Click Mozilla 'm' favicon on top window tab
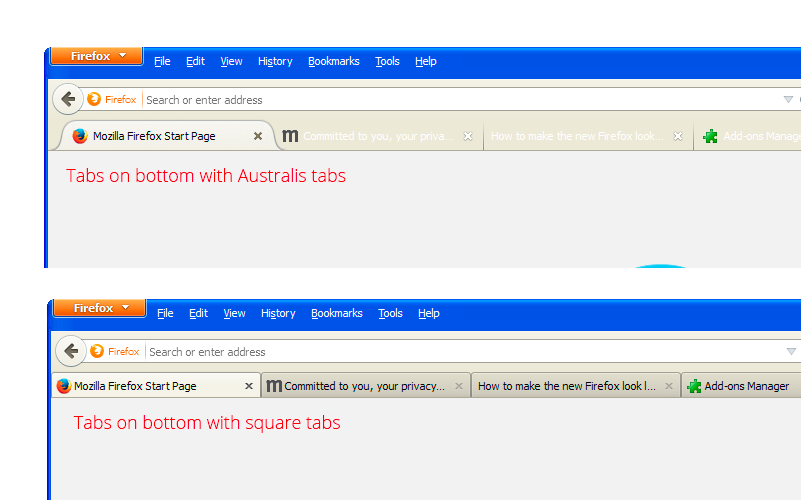Viewport: 801px width, 500px height. (290, 136)
